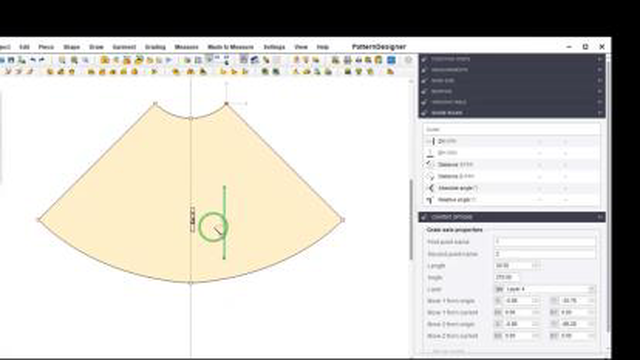Select the Absolute angle guide row
This screenshot has height=360, width=640.
[x=511, y=188]
